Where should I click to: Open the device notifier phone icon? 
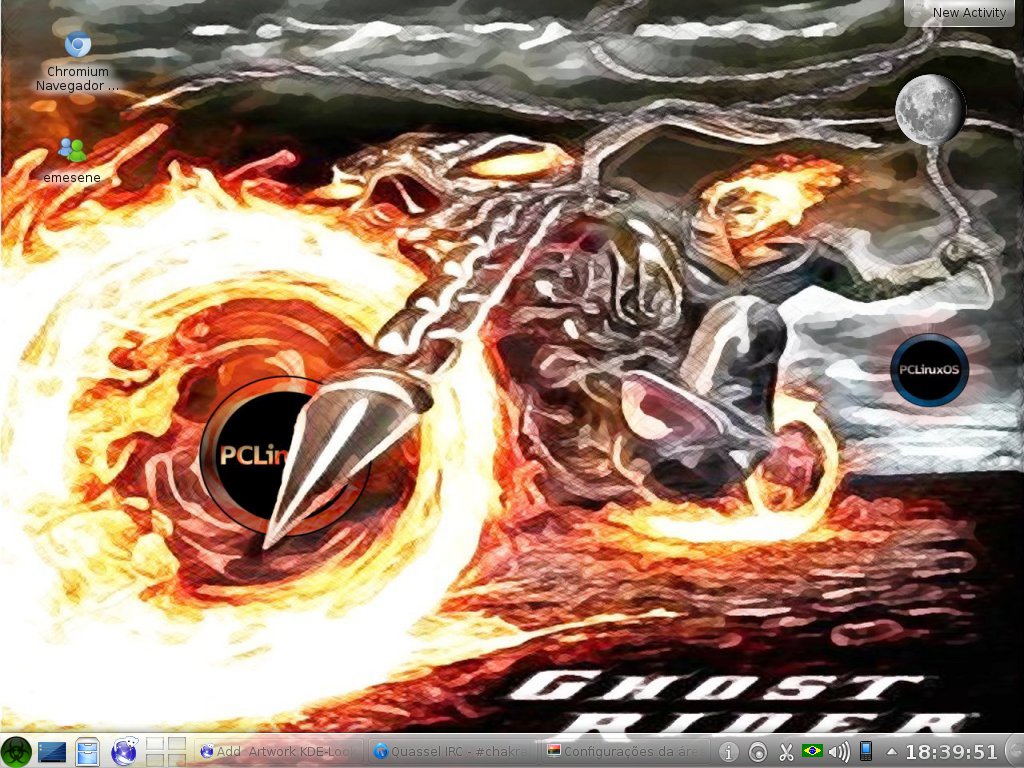pyautogui.click(x=866, y=751)
